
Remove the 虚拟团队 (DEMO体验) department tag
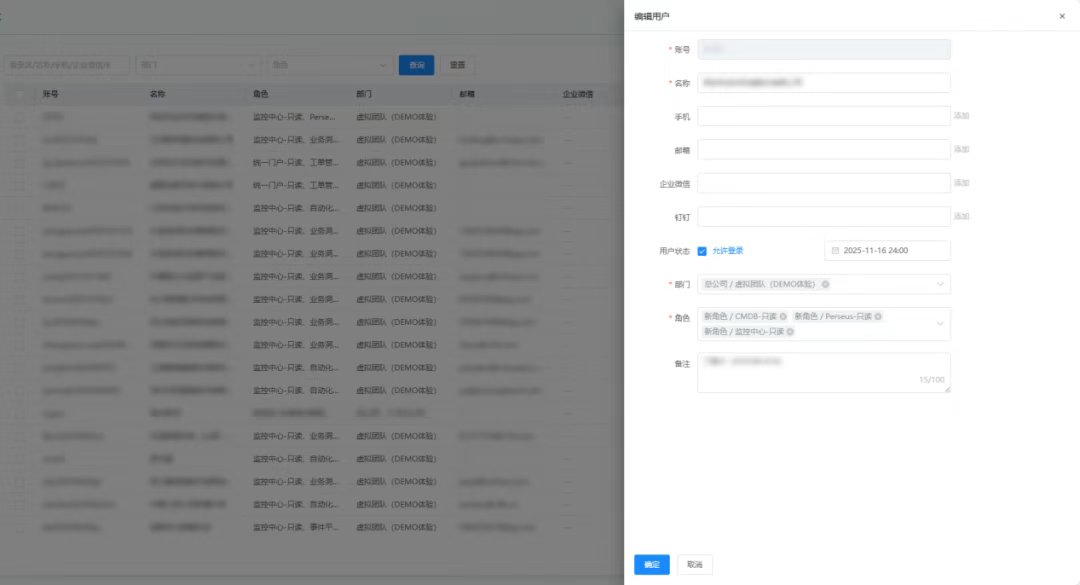click(x=825, y=284)
